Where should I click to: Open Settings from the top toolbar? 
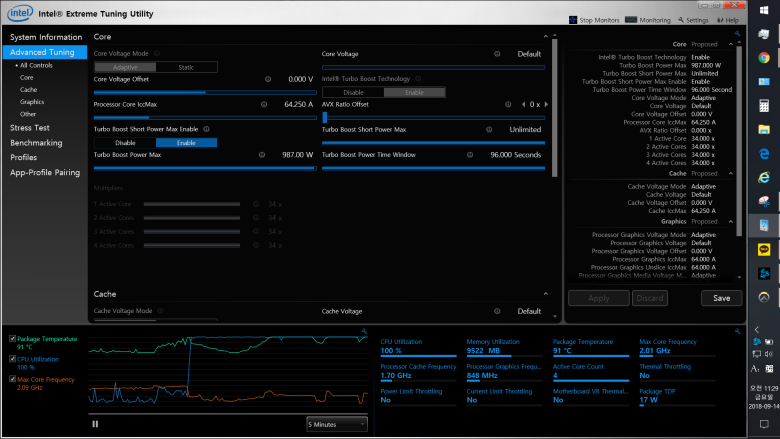pos(696,20)
